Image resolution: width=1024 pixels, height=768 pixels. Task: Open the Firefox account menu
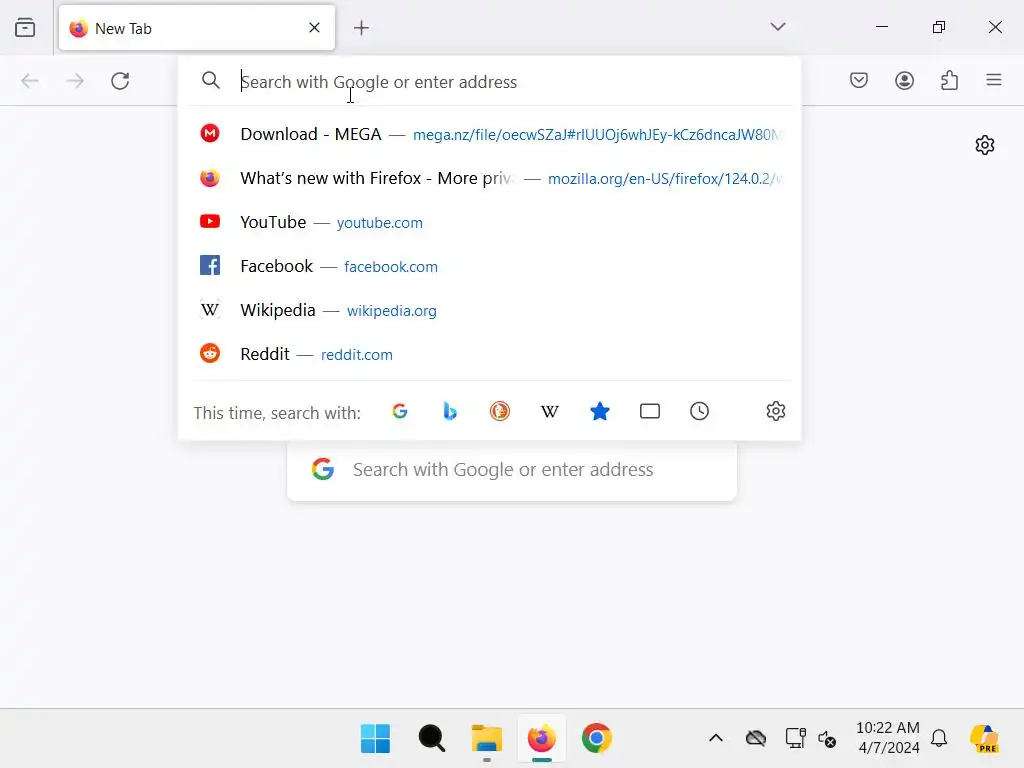(904, 80)
